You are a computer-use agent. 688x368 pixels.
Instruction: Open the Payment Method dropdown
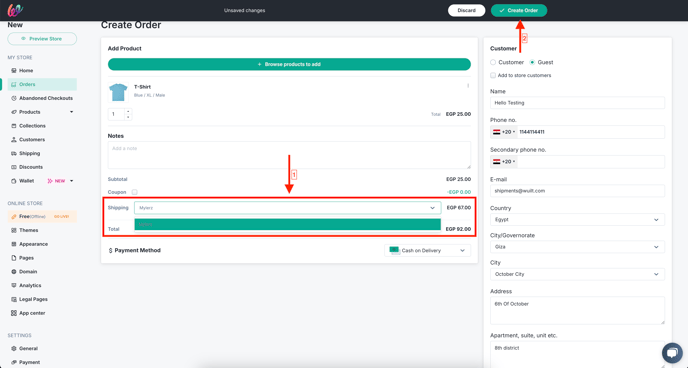[427, 250]
